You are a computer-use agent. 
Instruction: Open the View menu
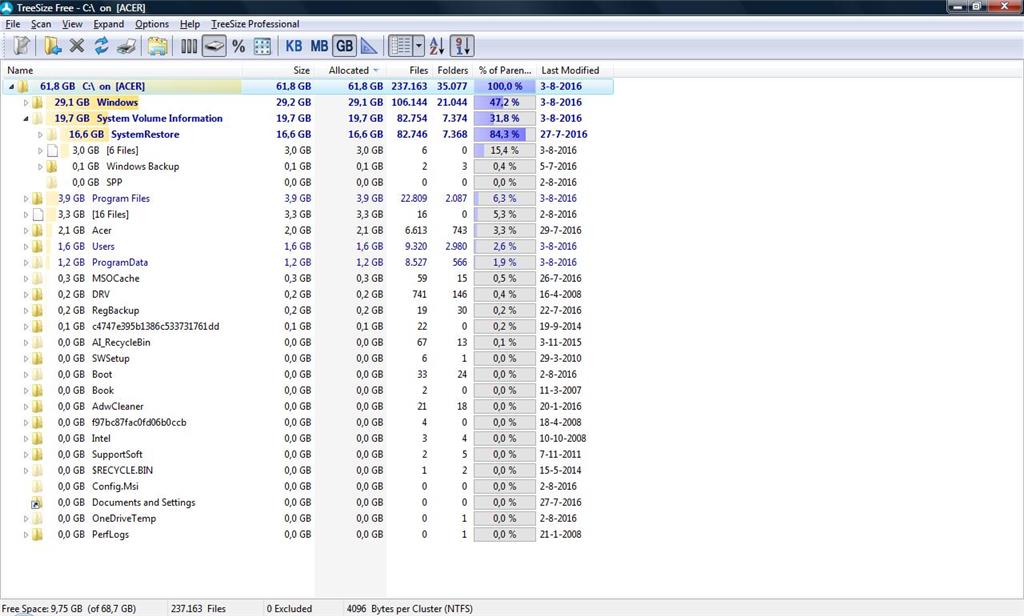(72, 24)
